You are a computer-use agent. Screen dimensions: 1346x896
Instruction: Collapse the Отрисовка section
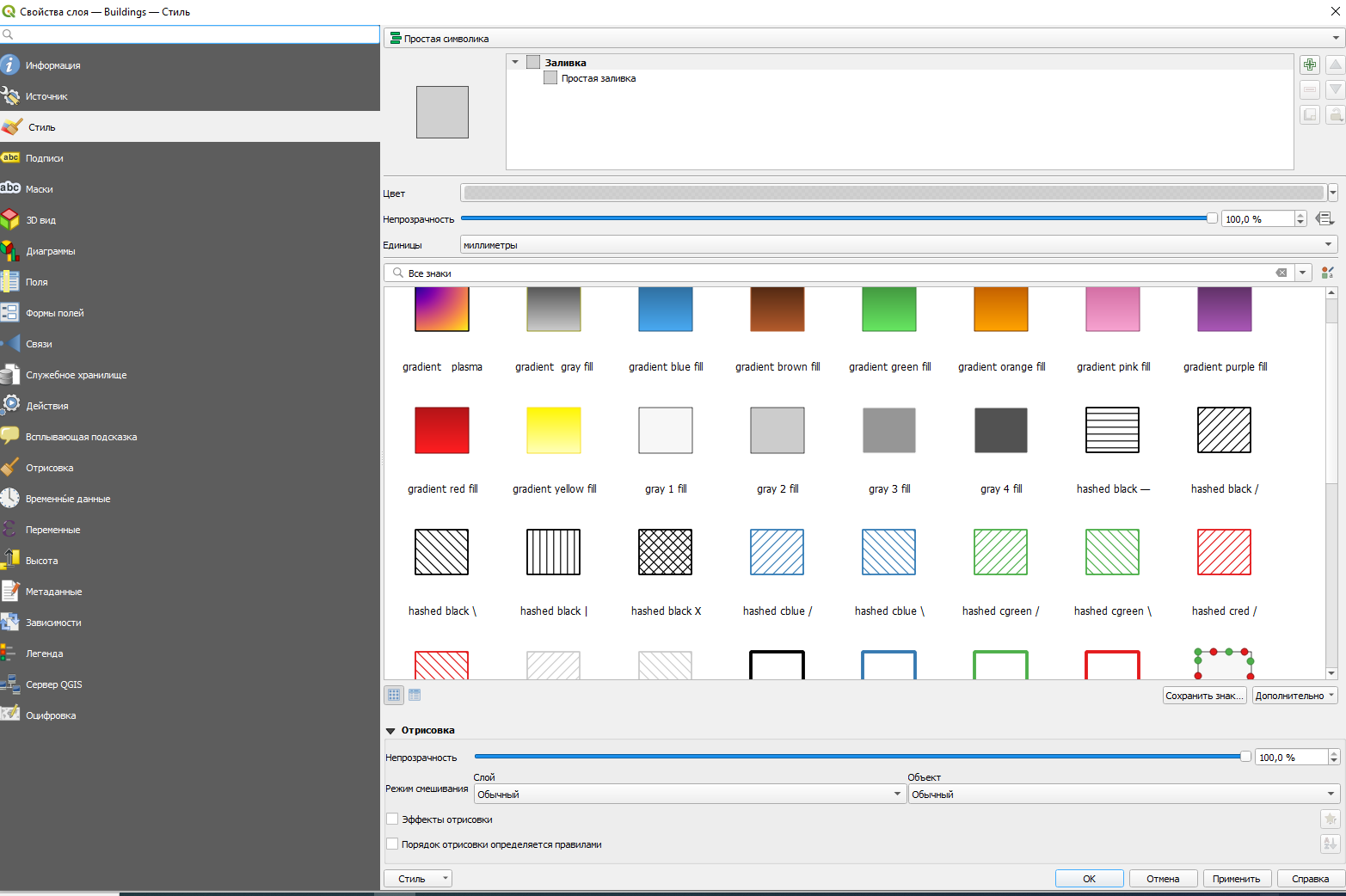(x=390, y=731)
